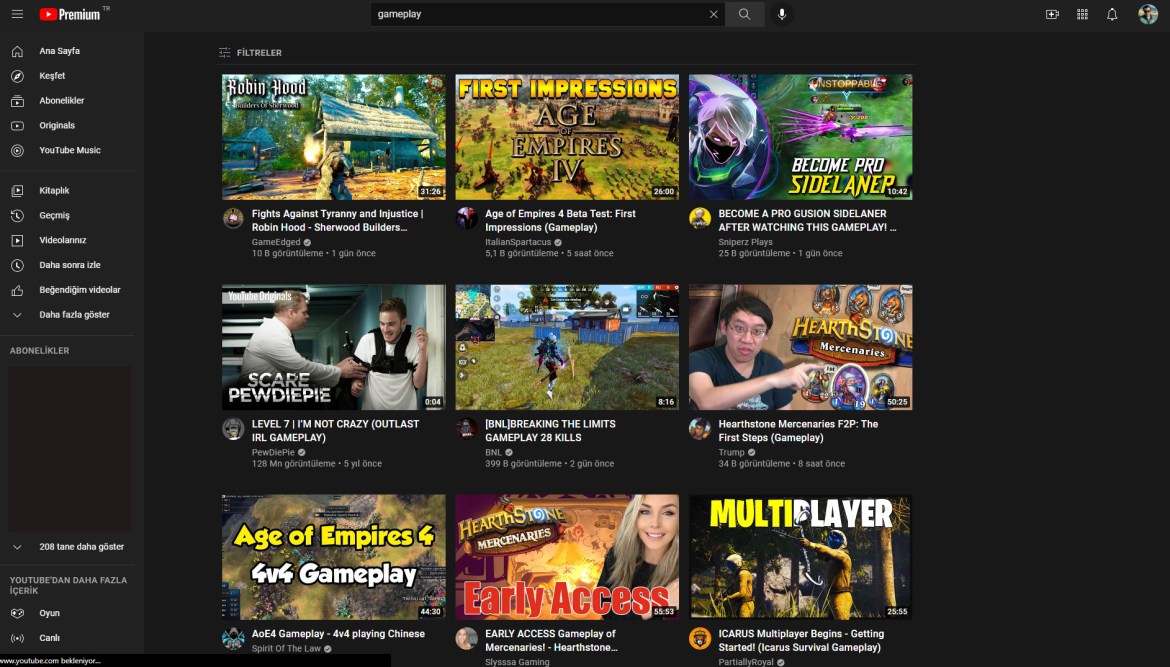Open Hearthstone Mercenaries F2P thumbnail
1170x667 pixels.
[x=801, y=347]
